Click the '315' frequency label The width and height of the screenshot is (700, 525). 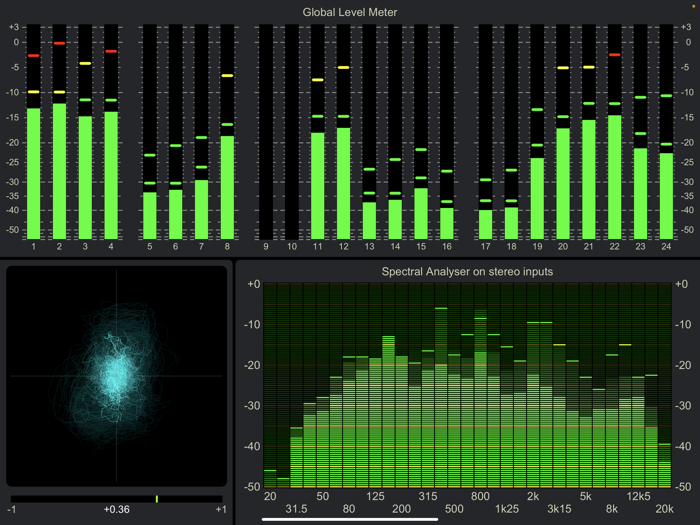(428, 496)
